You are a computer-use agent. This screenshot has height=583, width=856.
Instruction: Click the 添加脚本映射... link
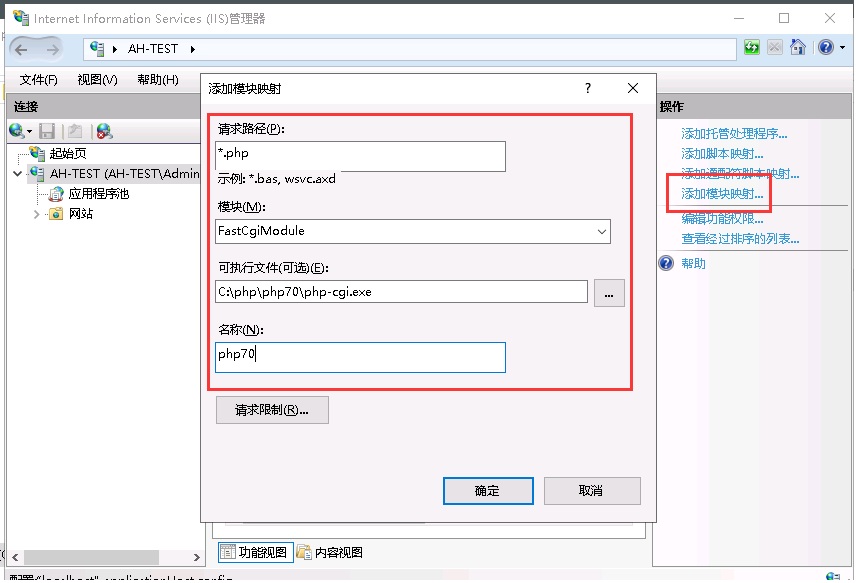722,154
